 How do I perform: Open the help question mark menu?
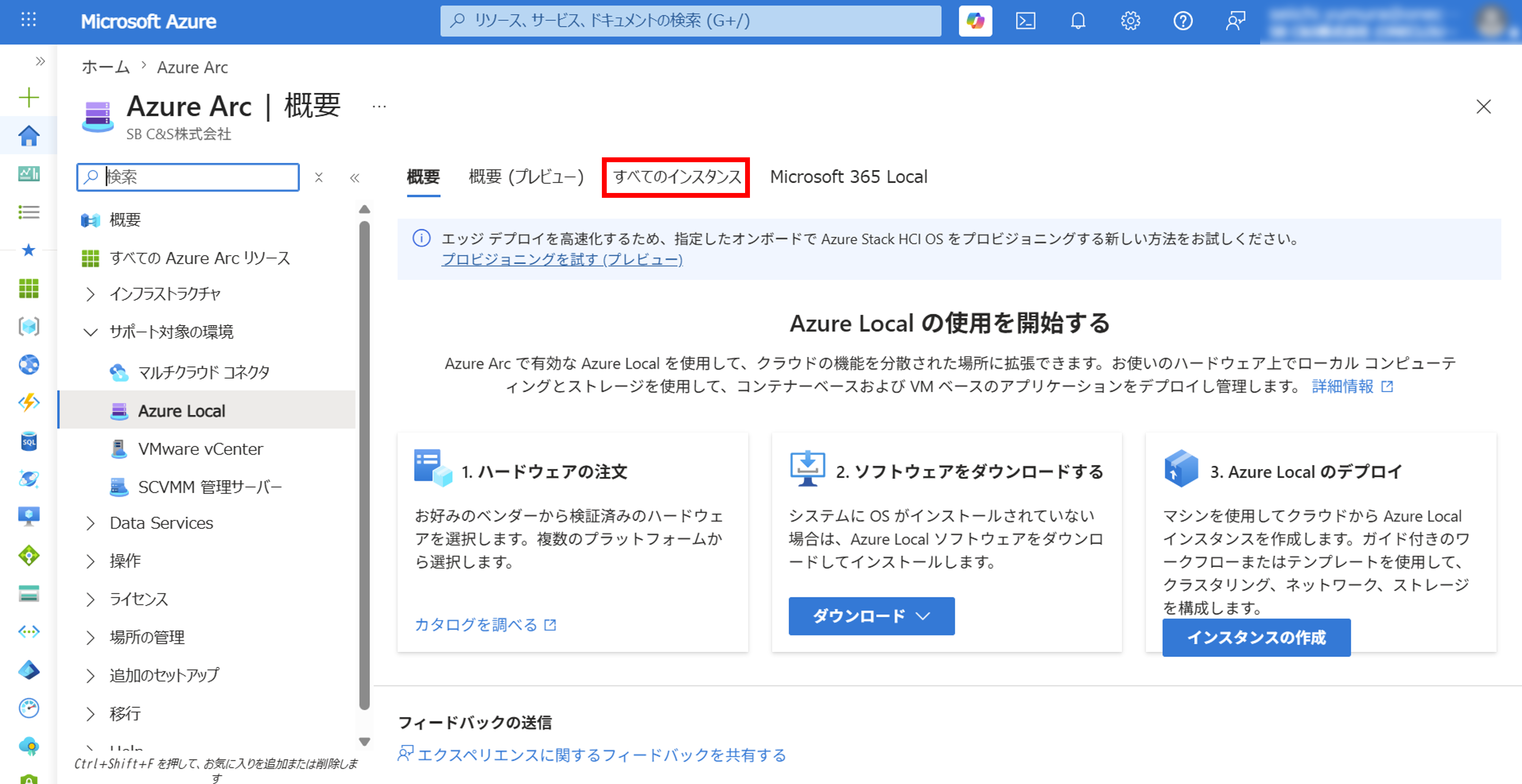click(1183, 21)
